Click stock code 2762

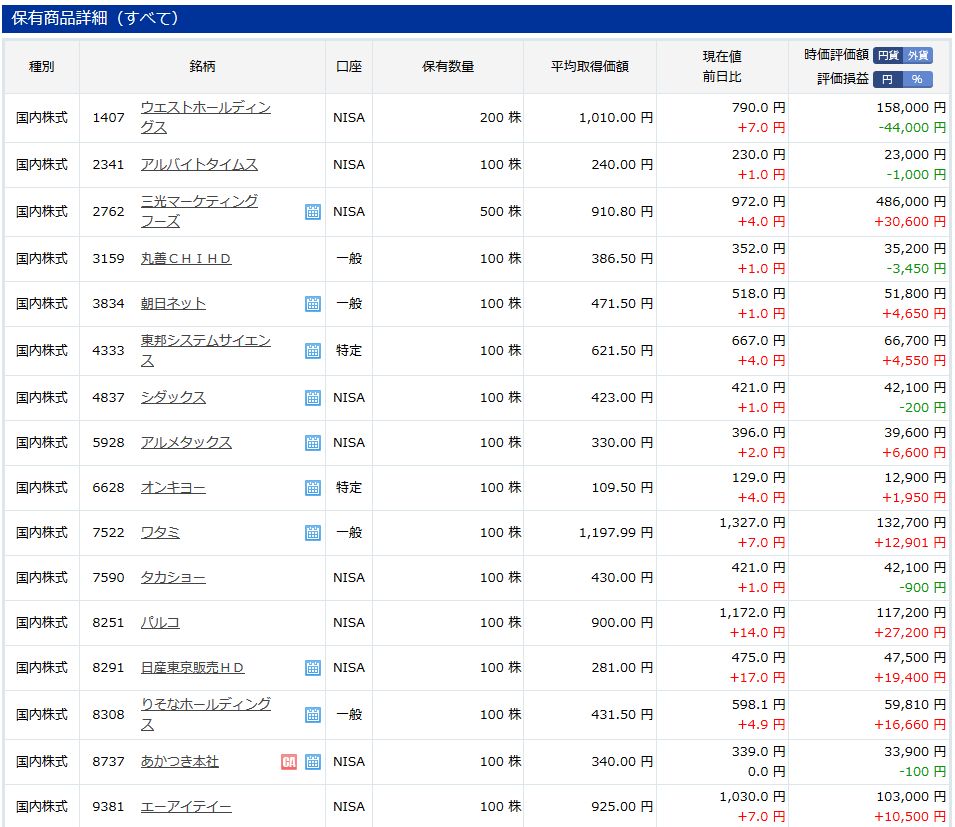[x=108, y=211]
